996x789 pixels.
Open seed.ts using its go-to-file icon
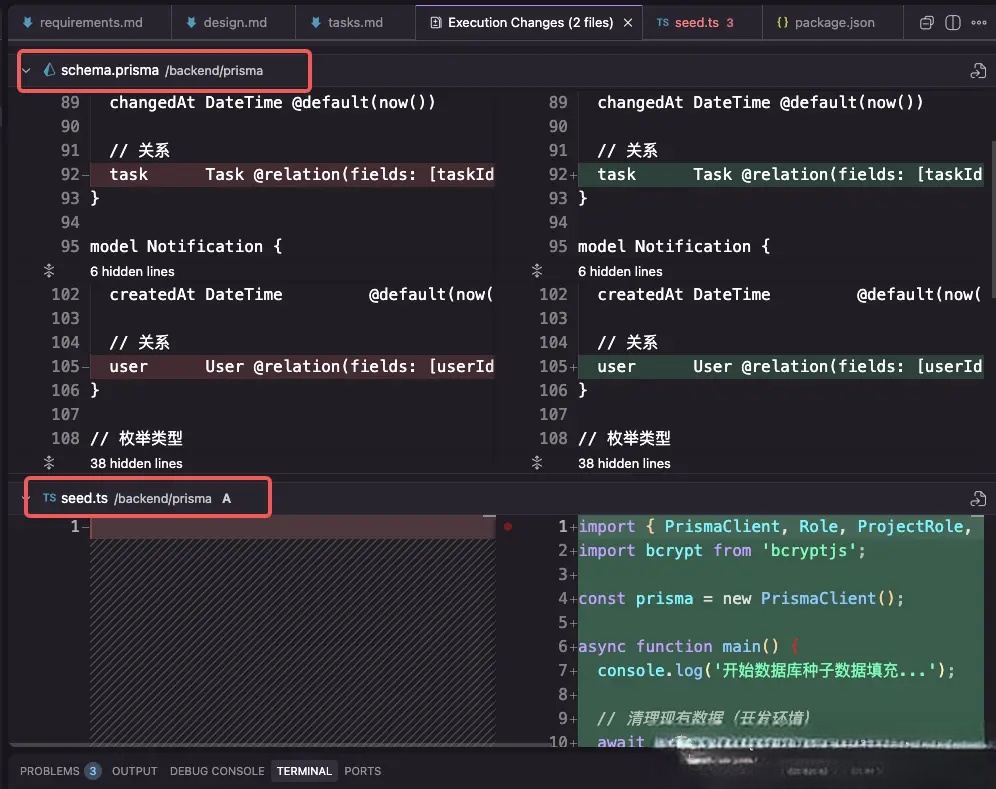(978, 498)
